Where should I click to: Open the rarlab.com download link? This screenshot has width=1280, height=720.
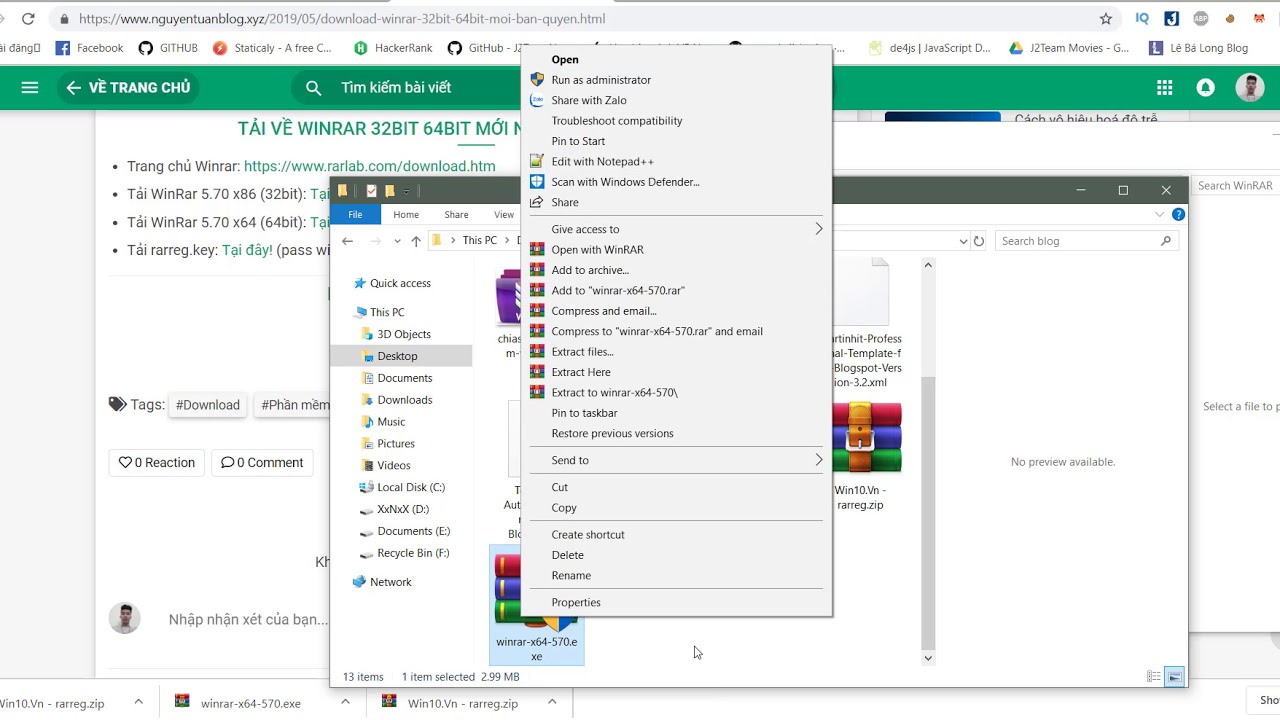pyautogui.click(x=370, y=166)
